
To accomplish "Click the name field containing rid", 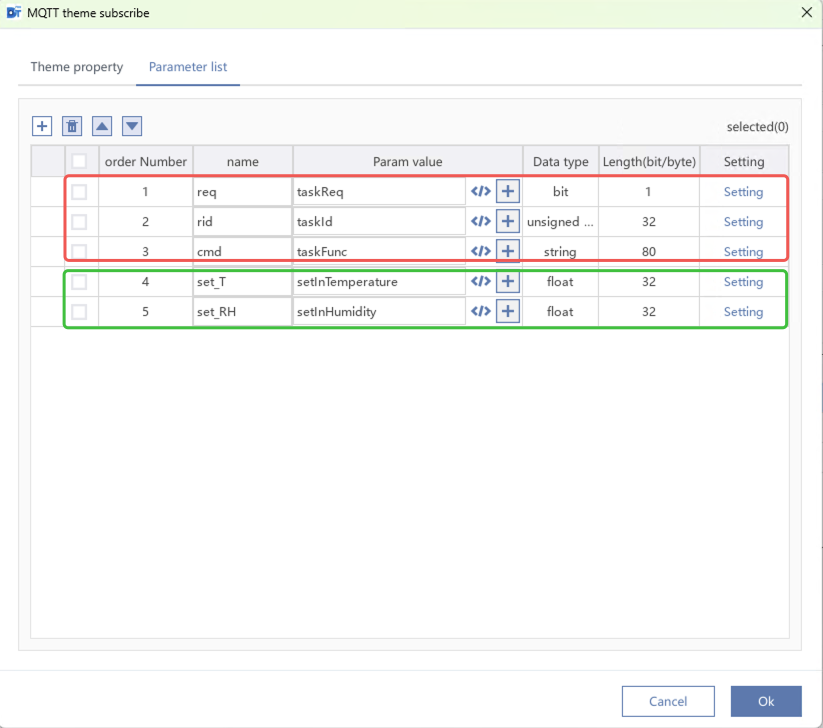I will point(242,222).
